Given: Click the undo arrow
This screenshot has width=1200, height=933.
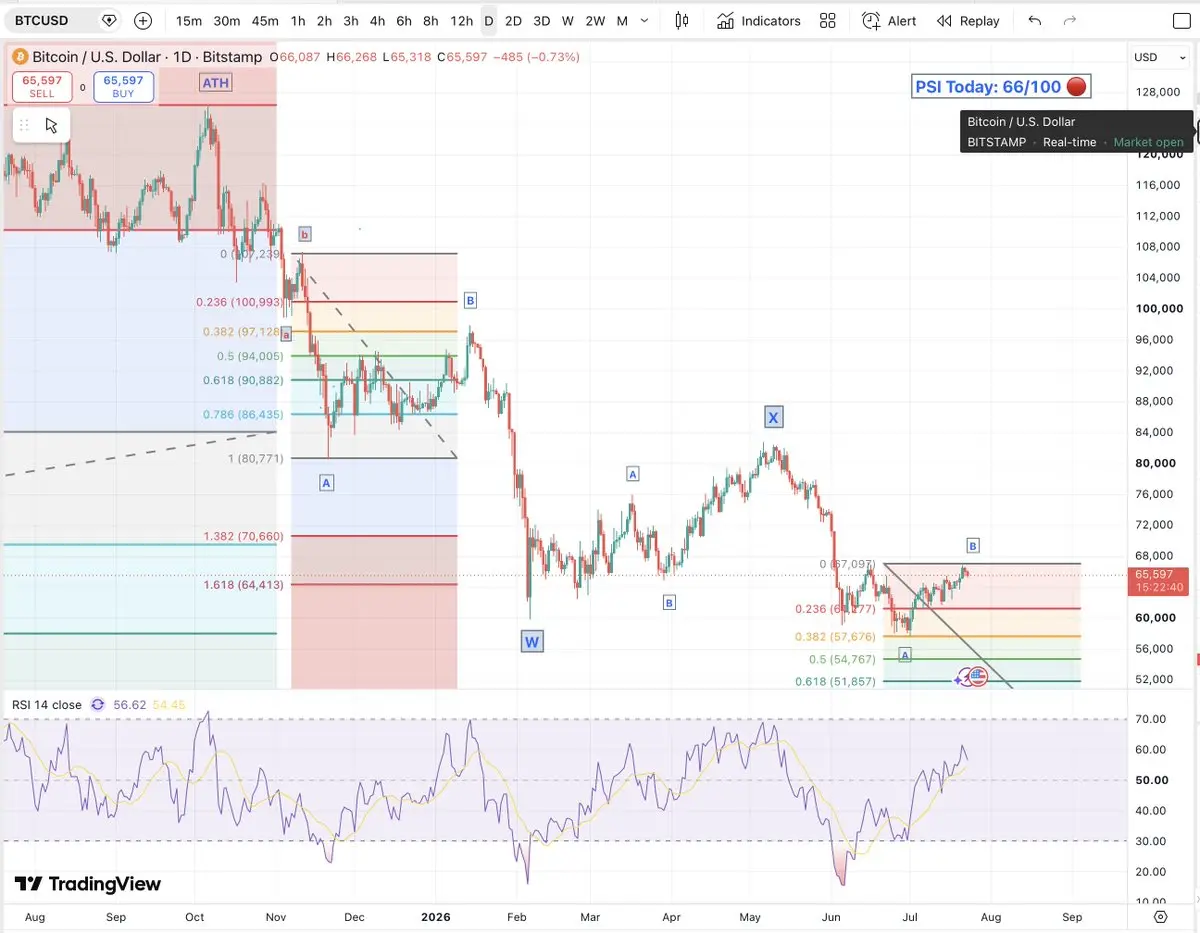Looking at the screenshot, I should tap(1034, 21).
